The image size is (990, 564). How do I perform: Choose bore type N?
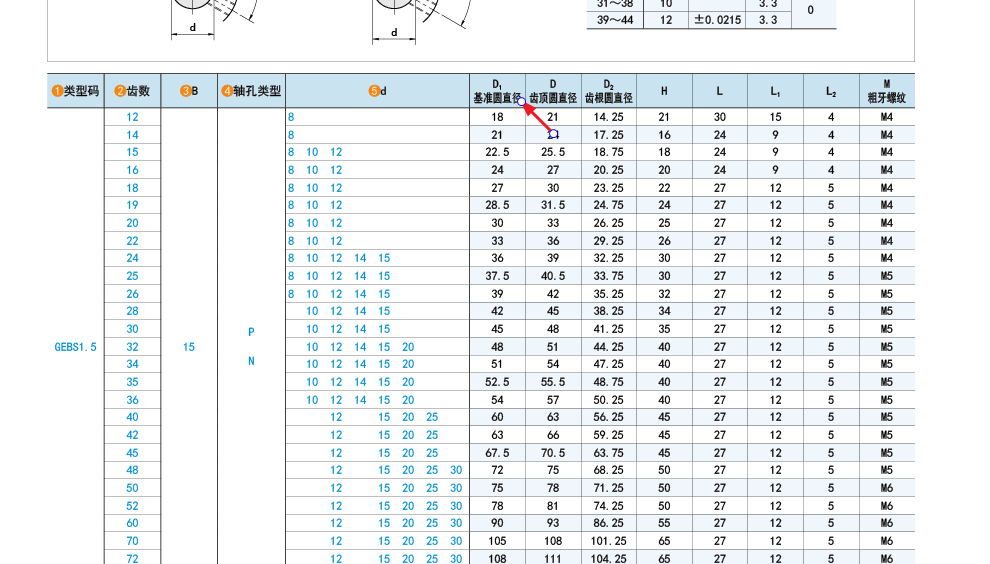point(251,361)
